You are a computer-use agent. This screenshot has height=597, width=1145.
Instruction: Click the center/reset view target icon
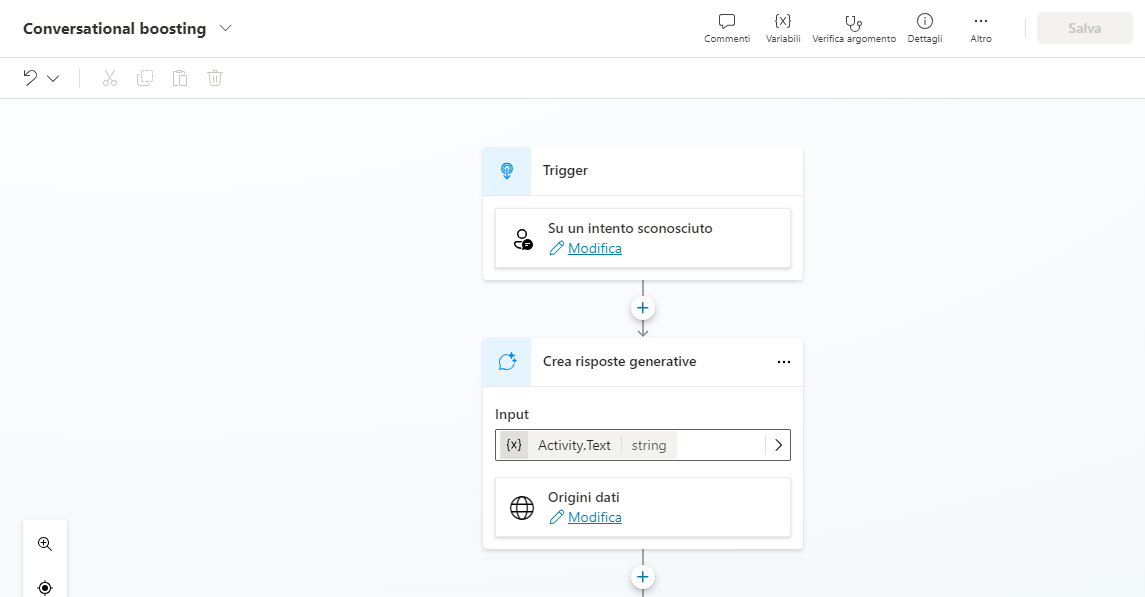point(45,588)
